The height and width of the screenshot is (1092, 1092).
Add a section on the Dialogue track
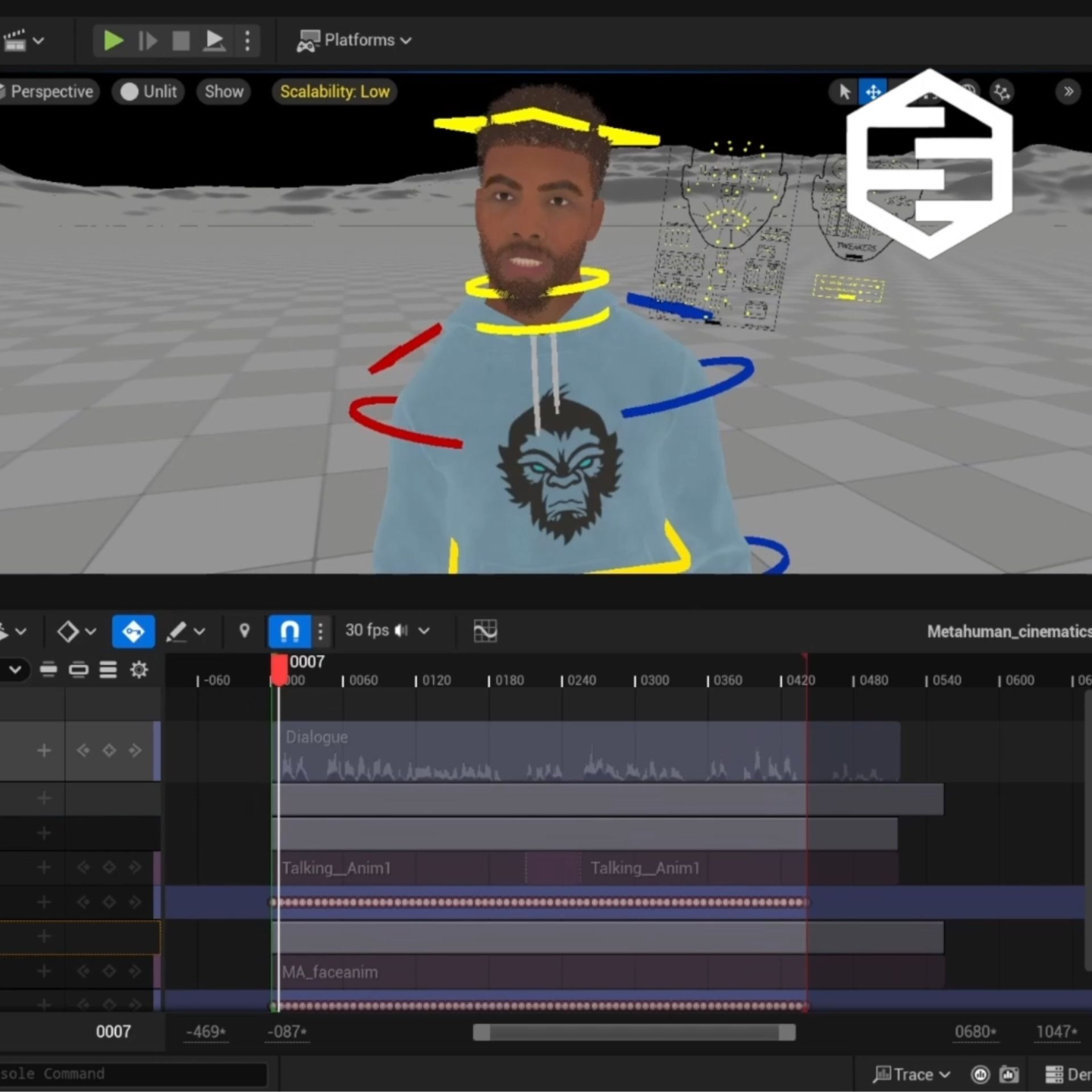tap(44, 751)
